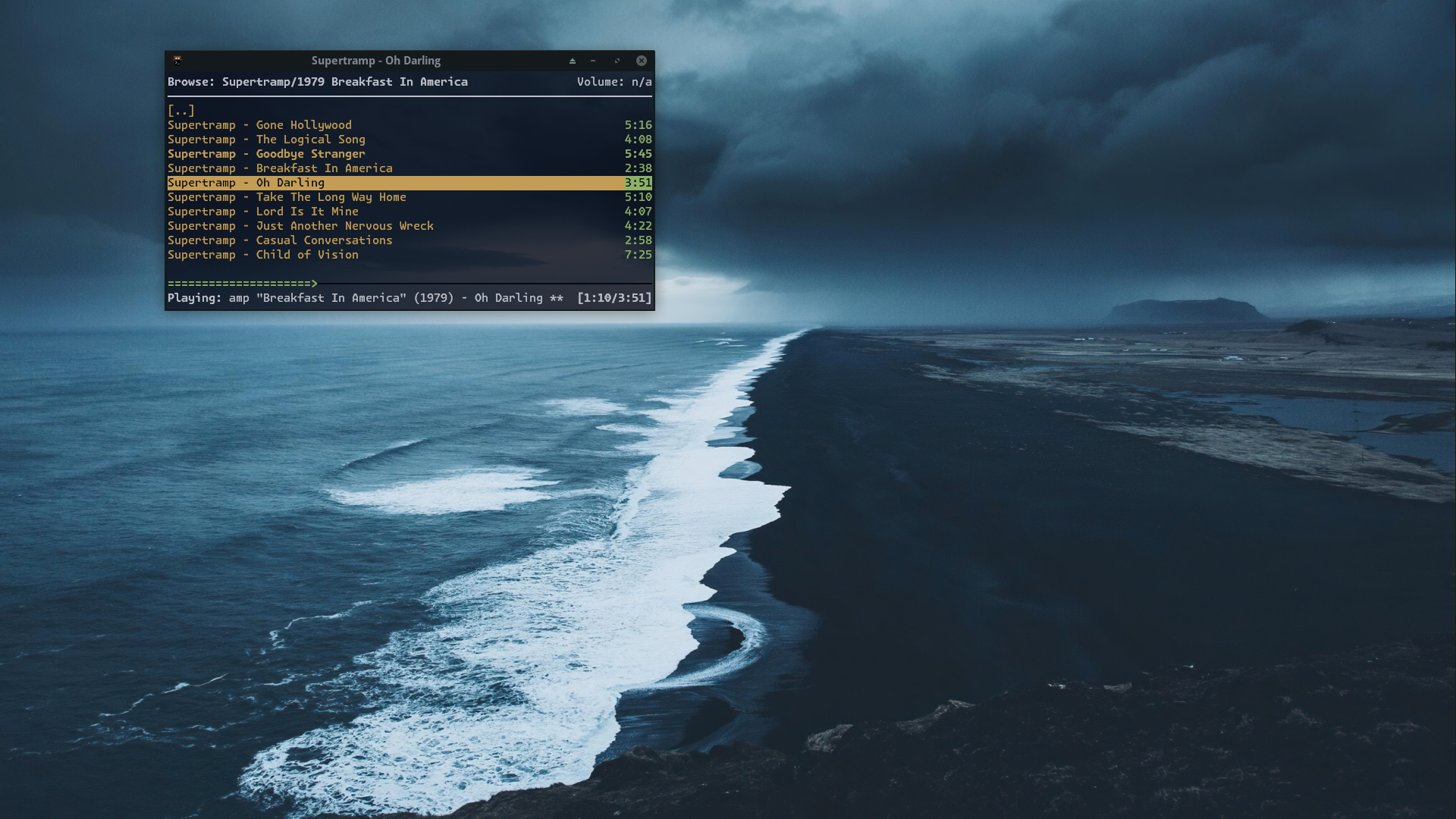This screenshot has width=1456, height=819.
Task: Click the Browse path header text
Action: click(317, 82)
